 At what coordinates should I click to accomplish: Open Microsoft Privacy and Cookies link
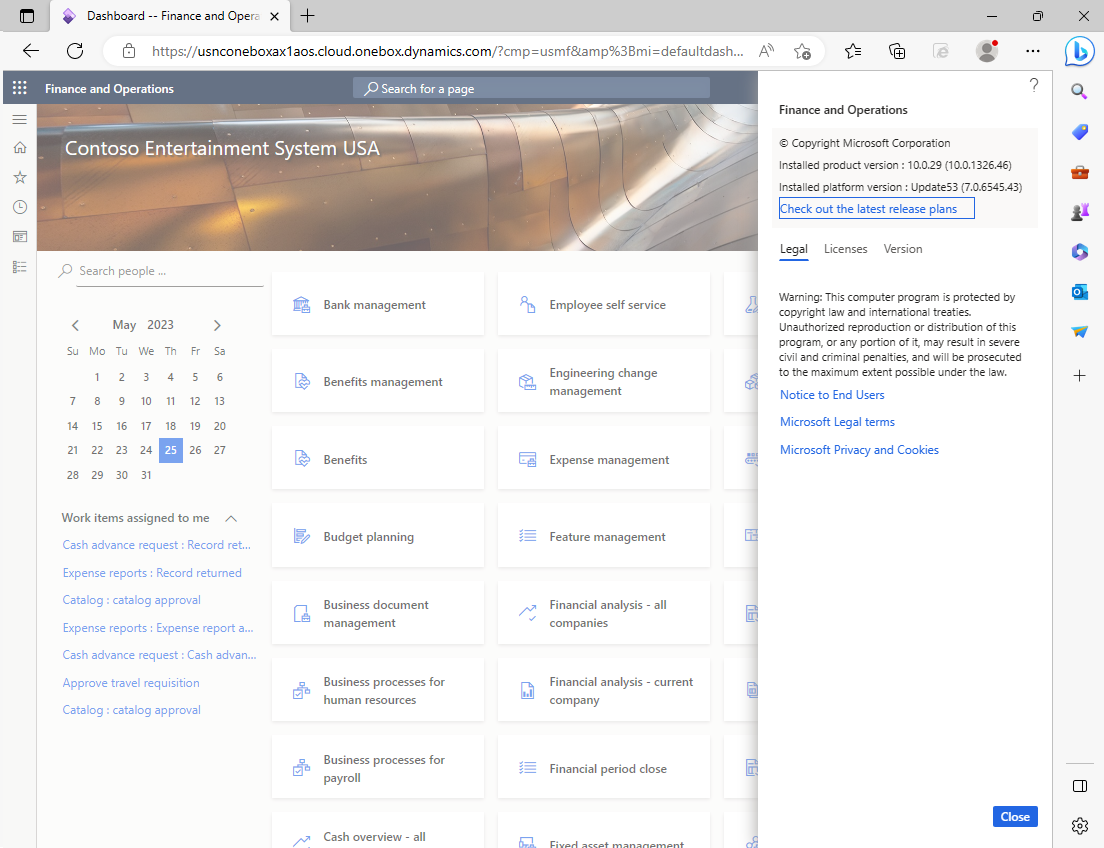click(x=860, y=449)
